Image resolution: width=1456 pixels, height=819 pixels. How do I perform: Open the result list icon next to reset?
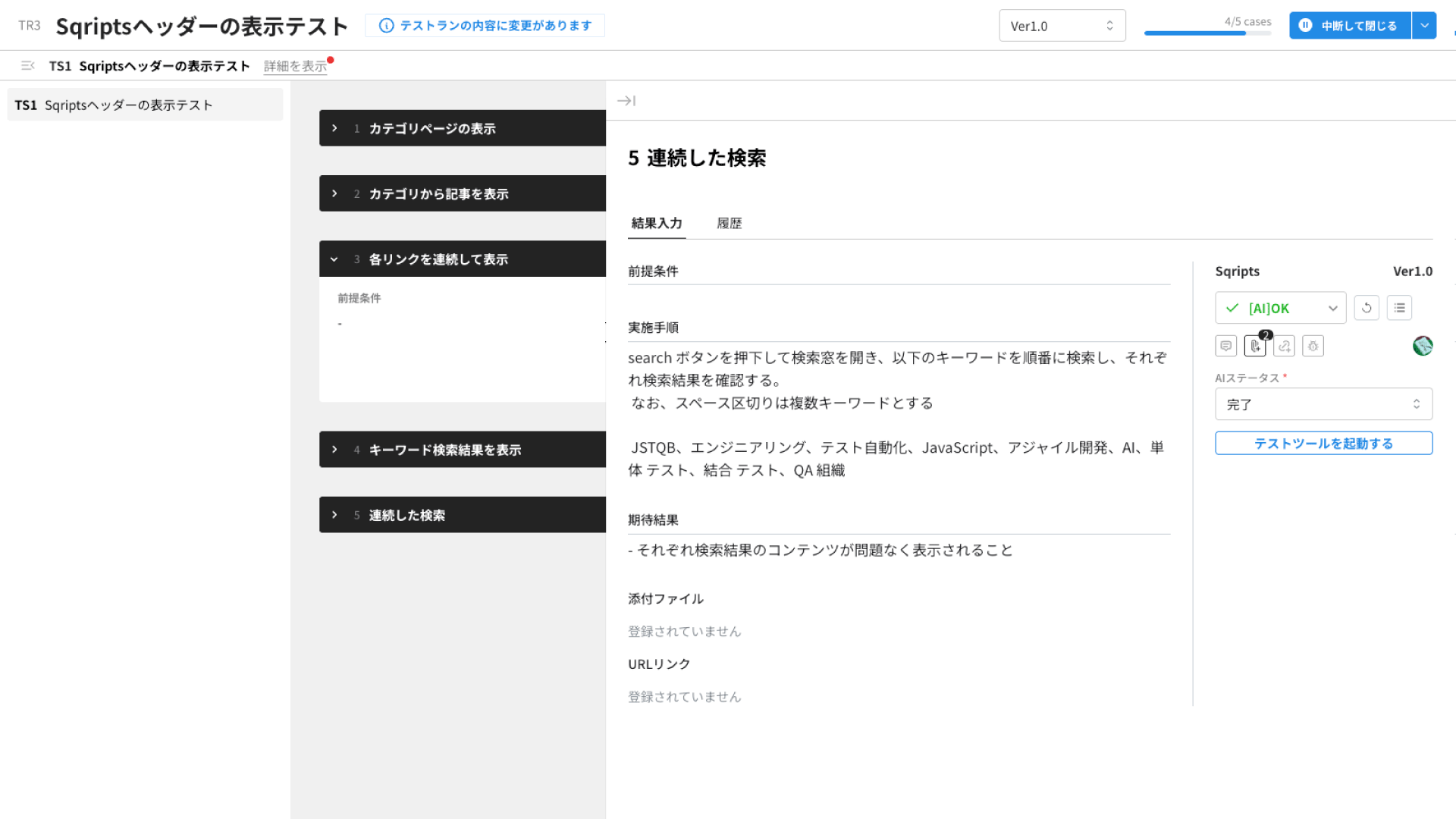[1400, 308]
